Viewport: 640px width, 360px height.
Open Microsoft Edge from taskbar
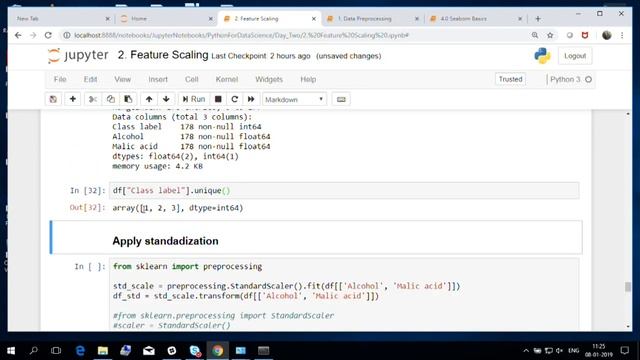click(x=80, y=351)
